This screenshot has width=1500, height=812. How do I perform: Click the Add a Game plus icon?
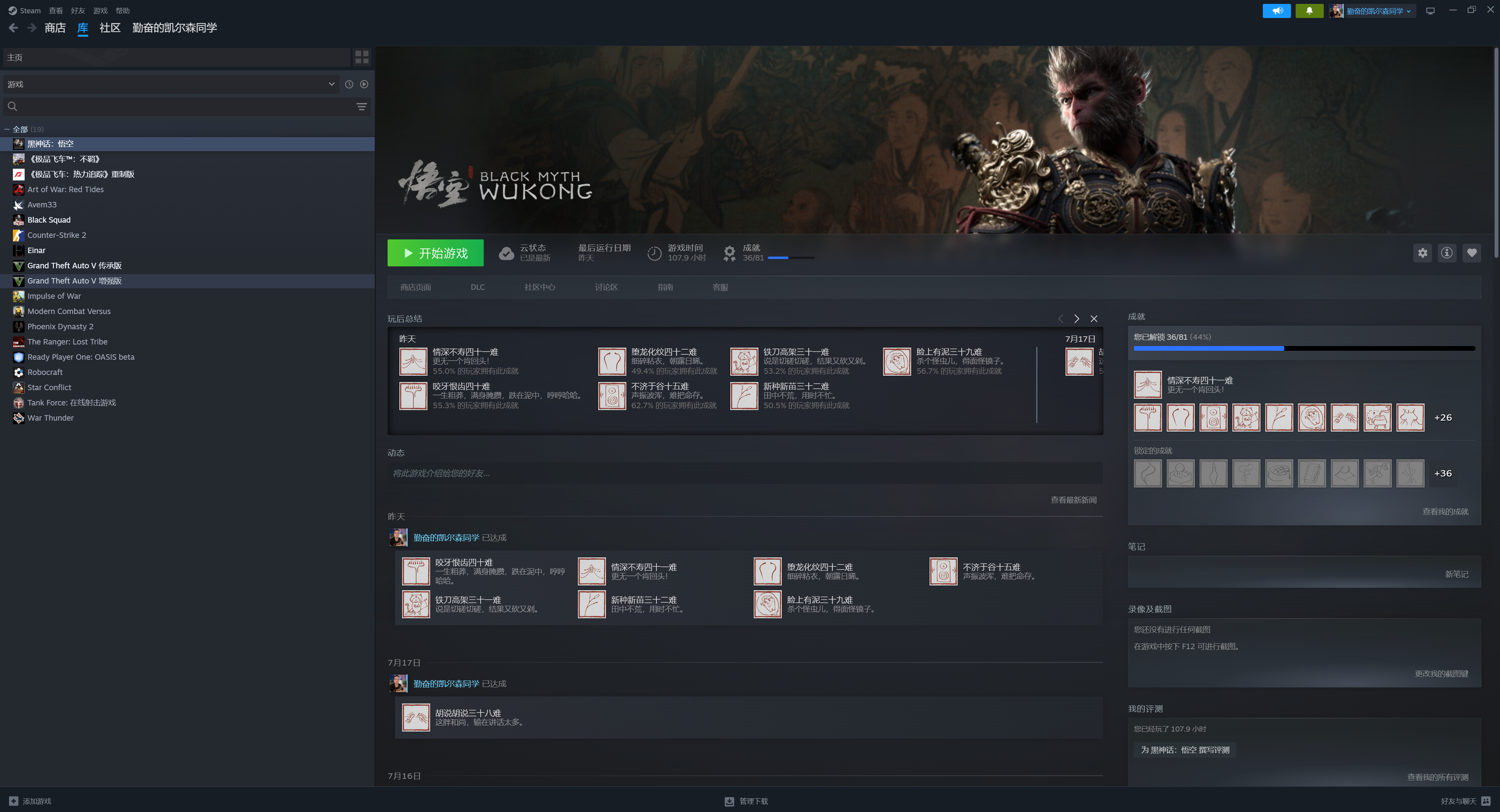pyautogui.click(x=13, y=801)
